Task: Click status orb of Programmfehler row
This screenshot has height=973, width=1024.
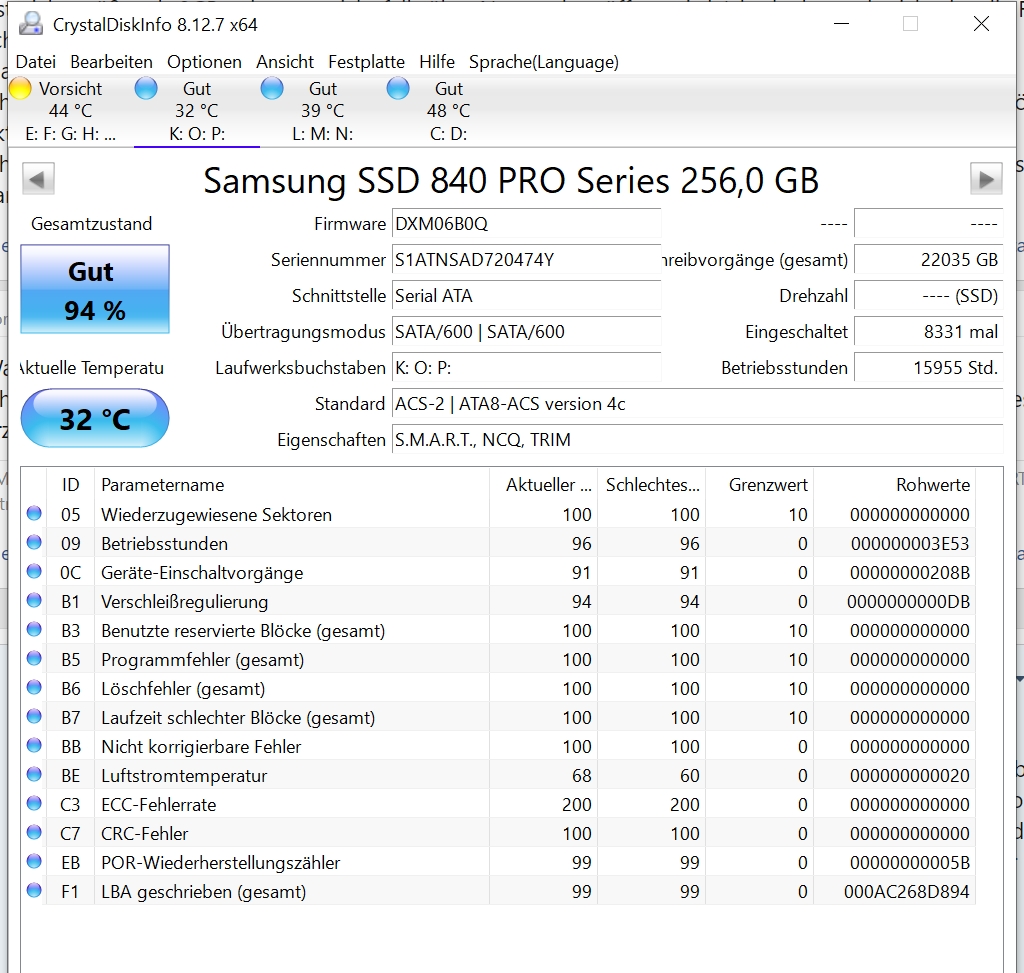Action: (x=34, y=659)
